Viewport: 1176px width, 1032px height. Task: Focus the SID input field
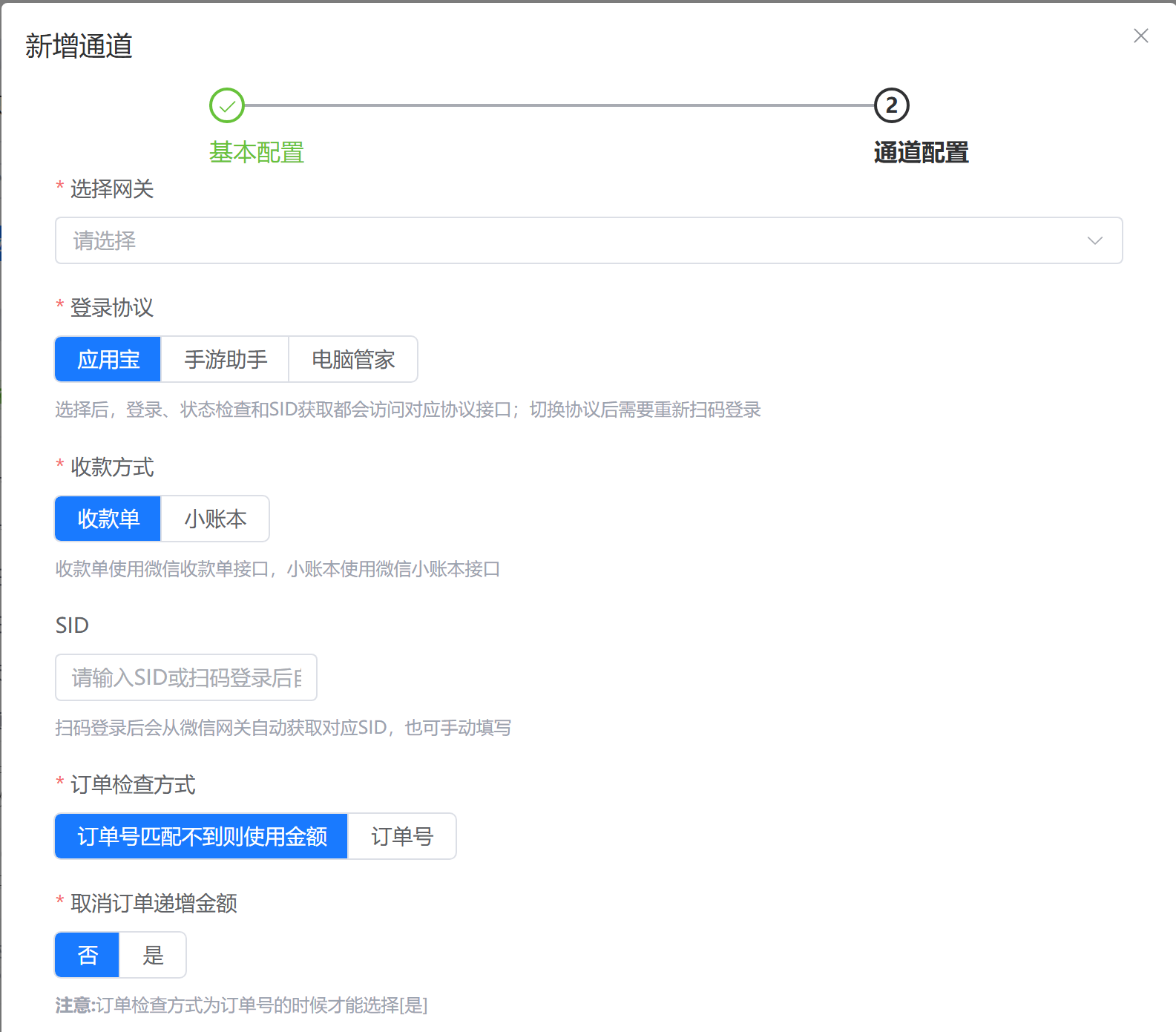coord(186,677)
